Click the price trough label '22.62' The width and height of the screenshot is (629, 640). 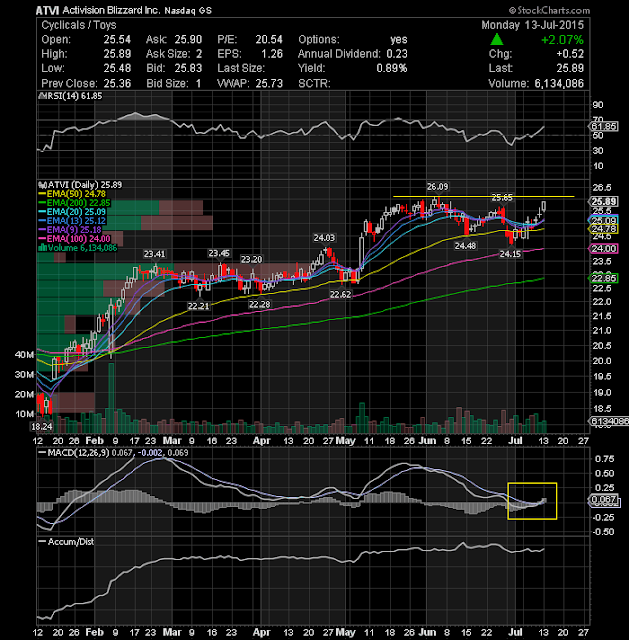point(340,294)
